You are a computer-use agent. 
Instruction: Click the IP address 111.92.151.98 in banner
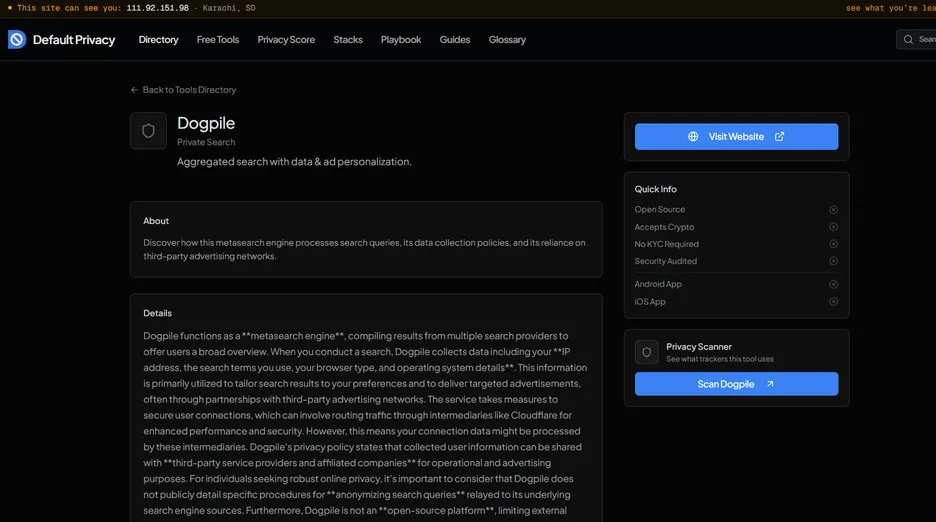[x=158, y=8]
